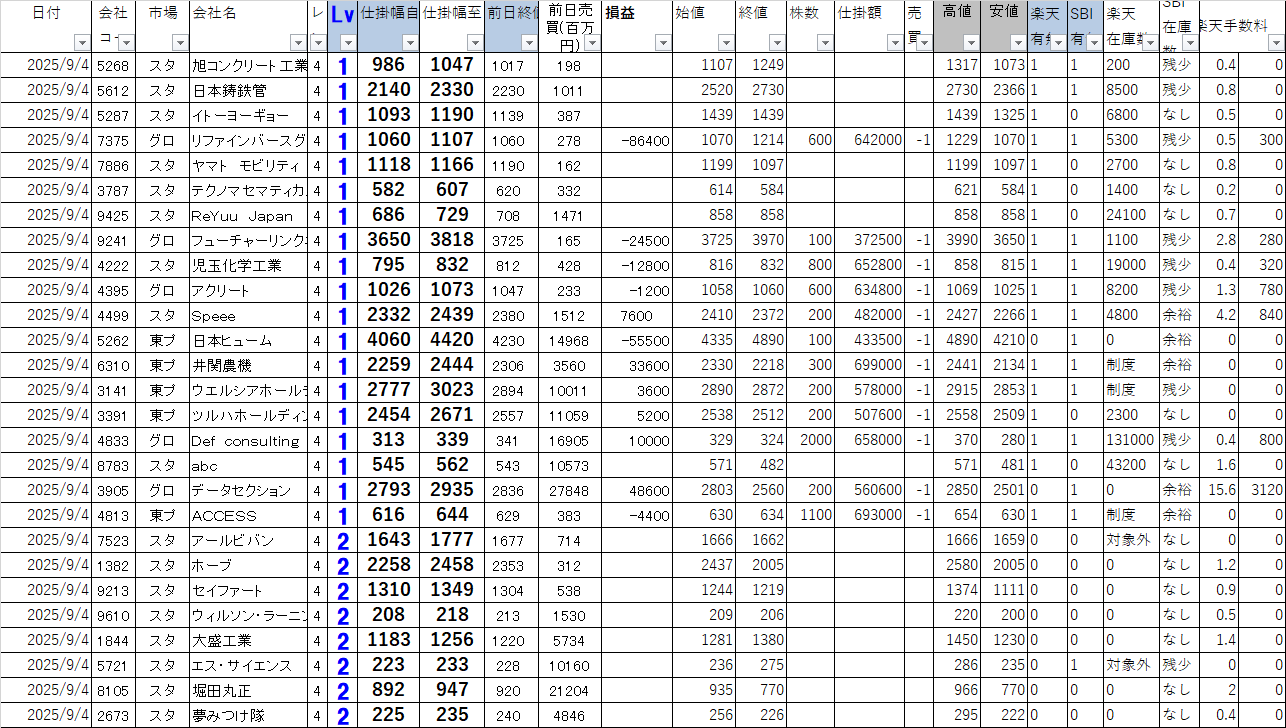Select the entry range value 4420
The width and height of the screenshot is (1286, 728).
(x=452, y=340)
